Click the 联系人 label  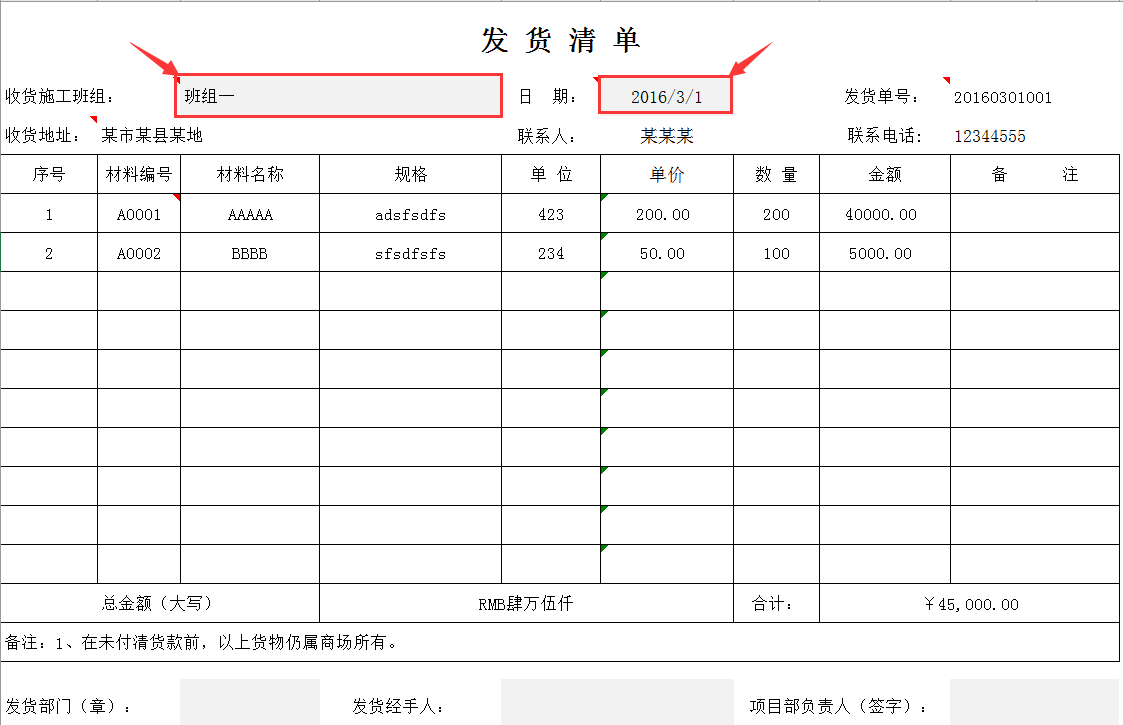click(x=547, y=136)
